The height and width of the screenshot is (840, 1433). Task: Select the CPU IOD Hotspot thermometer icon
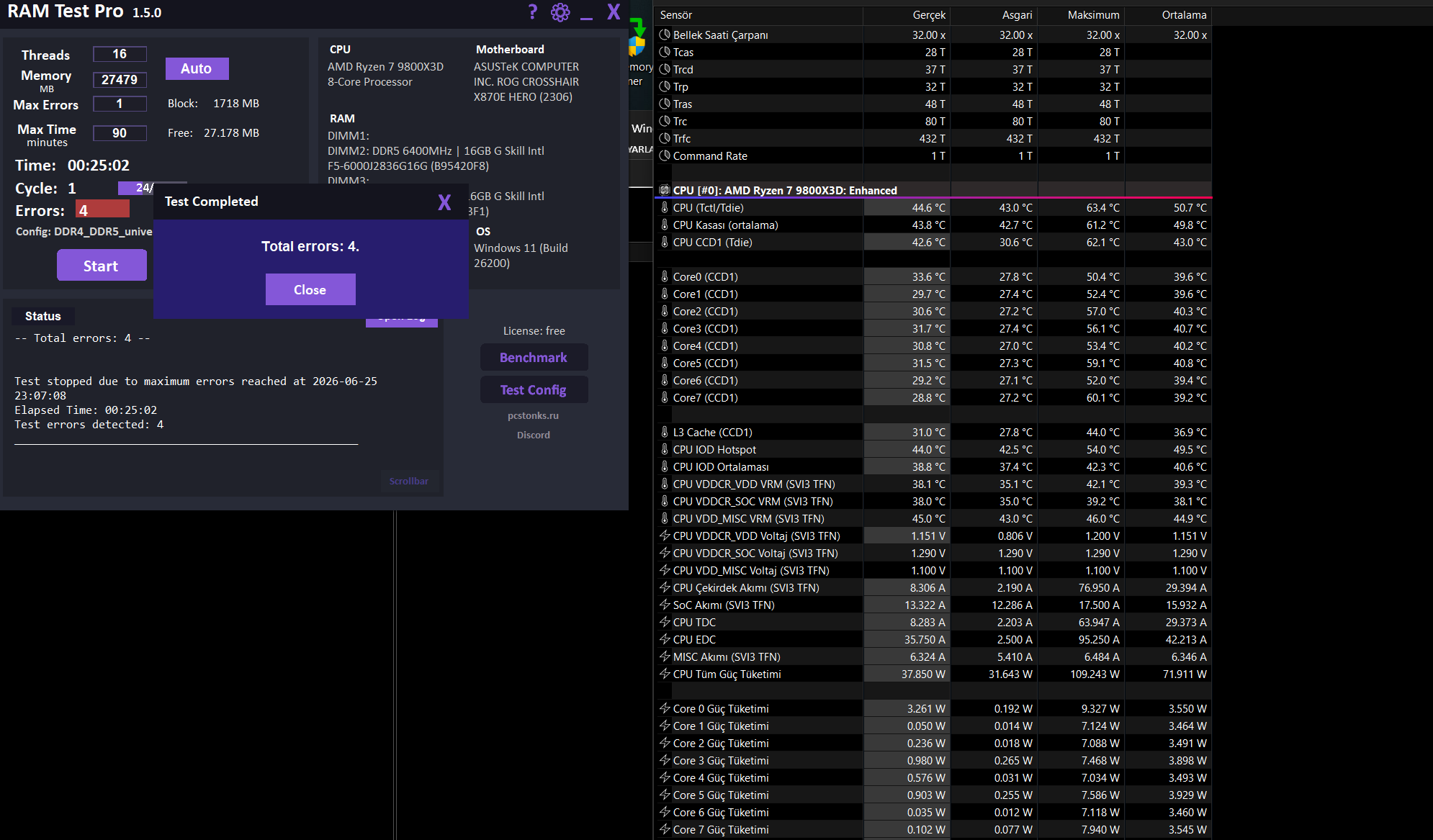[x=665, y=449]
